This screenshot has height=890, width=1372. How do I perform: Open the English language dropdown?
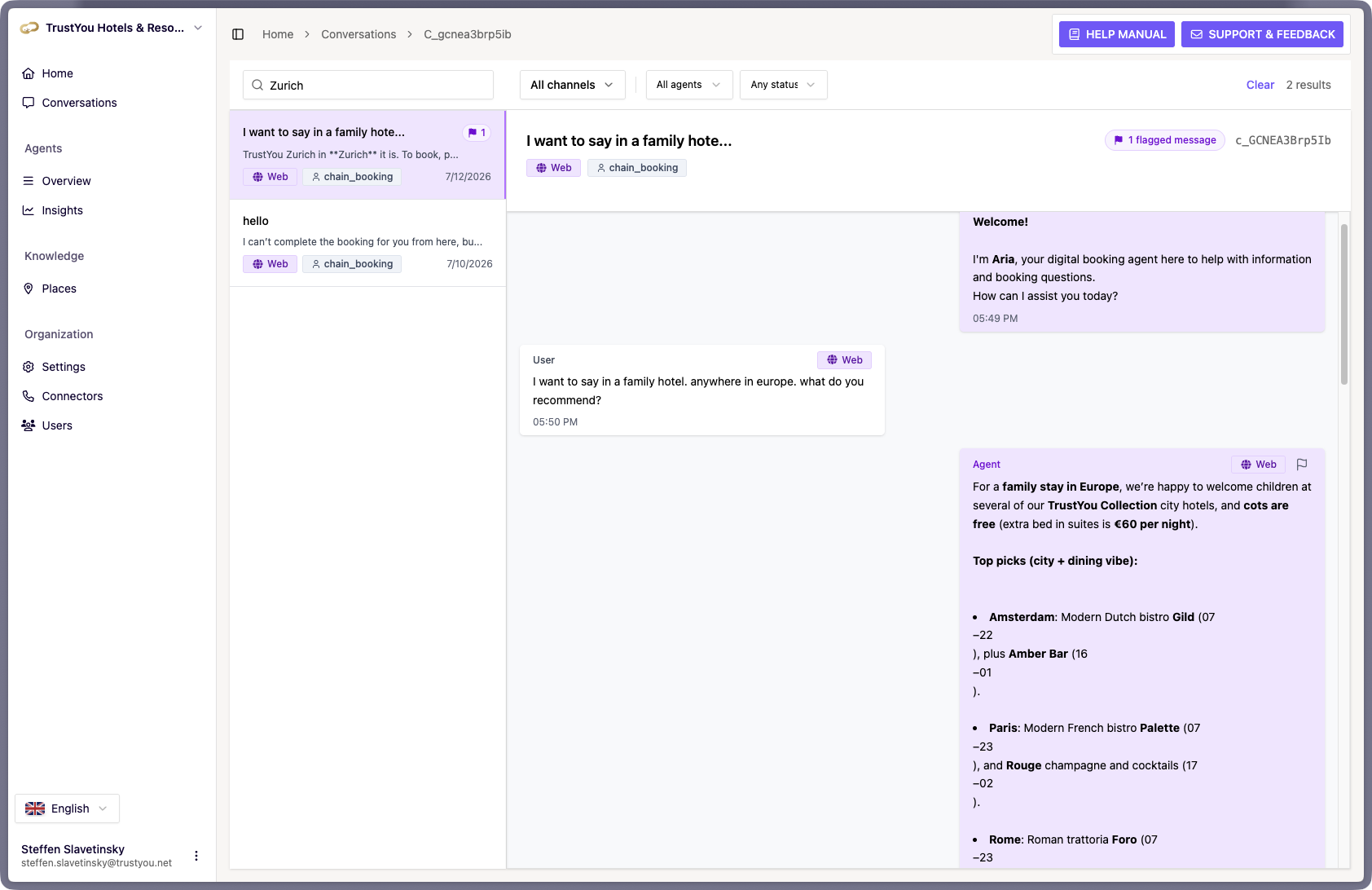[67, 808]
